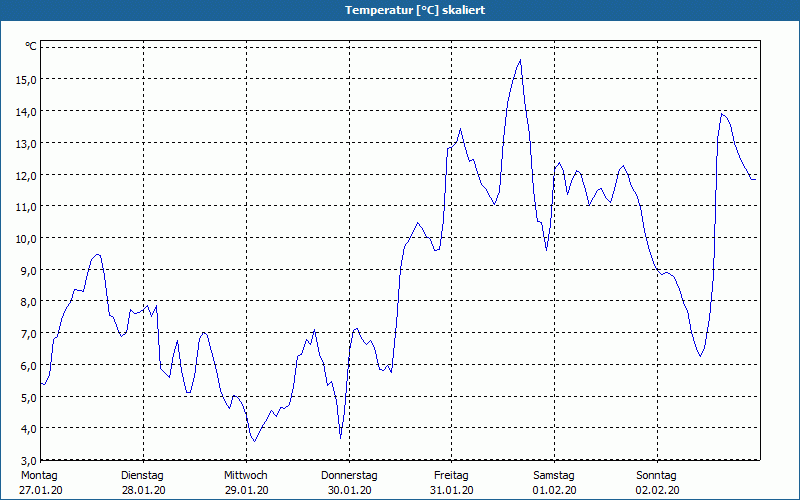Click the Montag day label
Image resolution: width=800 pixels, height=500 pixels.
(x=39, y=475)
